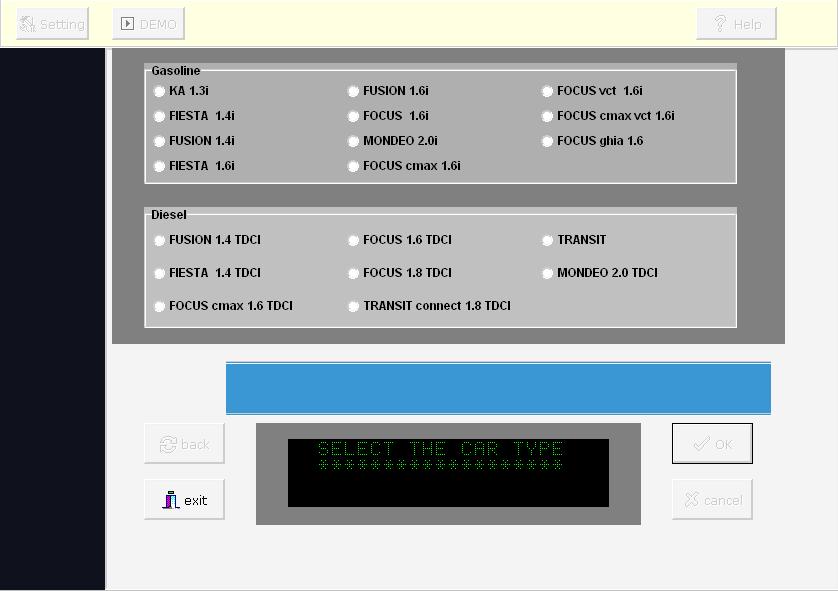This screenshot has height=591, width=838.
Task: Open the Help button
Action: point(736,24)
